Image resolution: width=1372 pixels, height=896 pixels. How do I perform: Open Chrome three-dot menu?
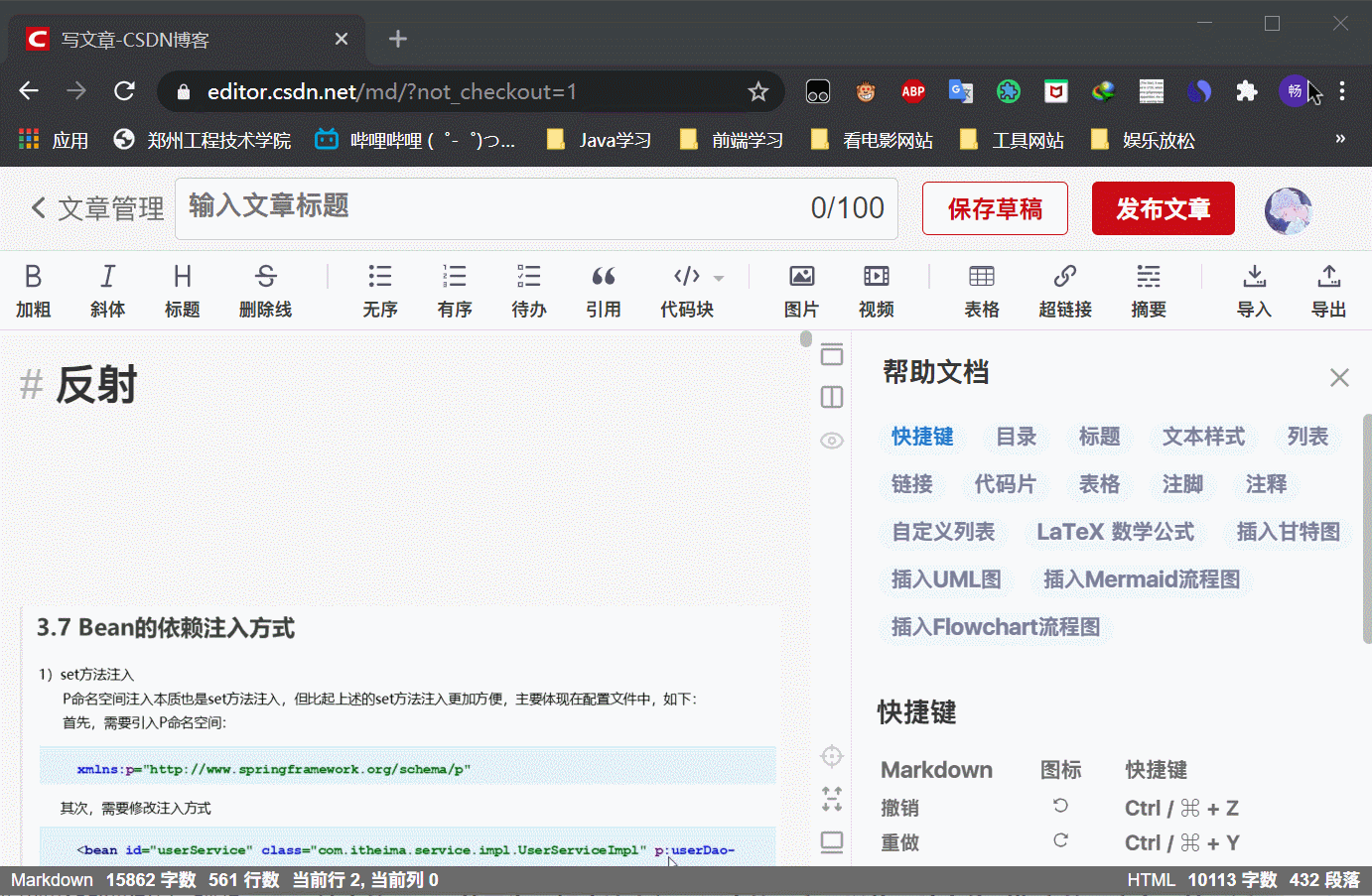tap(1342, 91)
